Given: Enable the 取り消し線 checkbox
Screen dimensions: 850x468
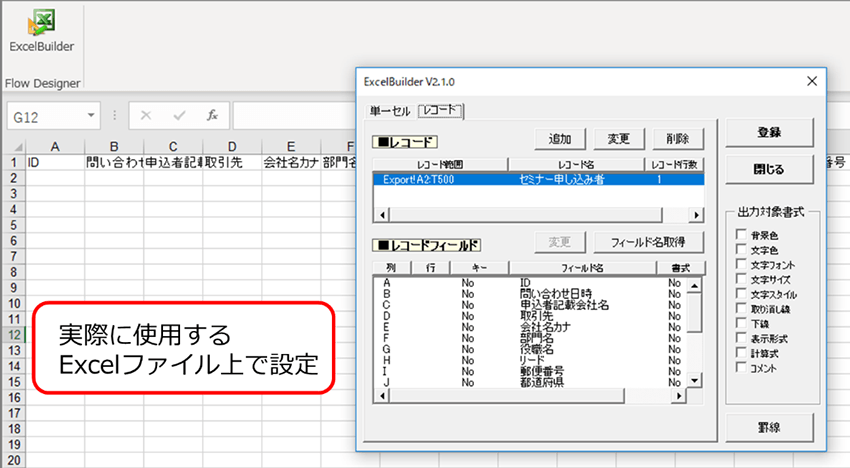Looking at the screenshot, I should tap(741, 308).
